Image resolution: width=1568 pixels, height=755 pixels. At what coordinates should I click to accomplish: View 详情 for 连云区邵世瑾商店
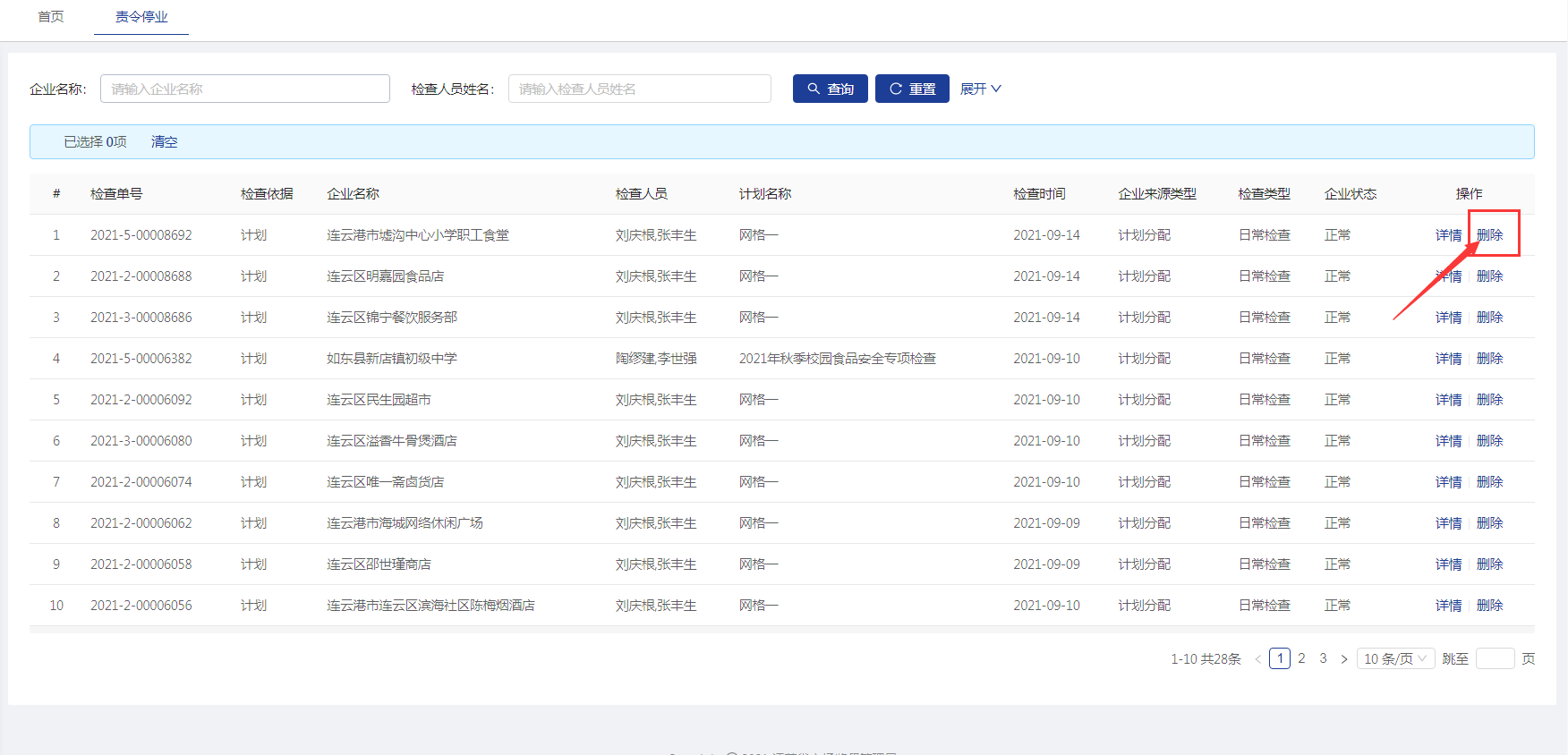pos(1448,564)
